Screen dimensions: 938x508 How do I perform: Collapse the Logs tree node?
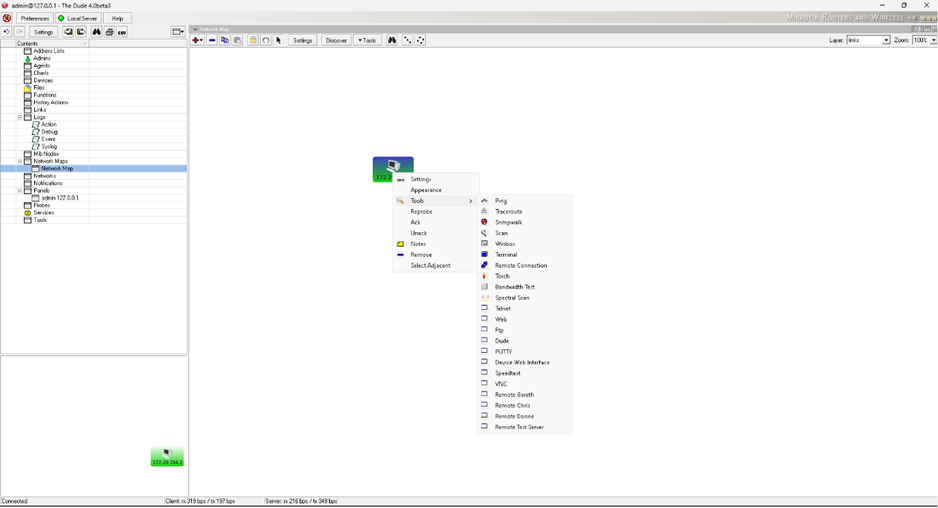point(20,117)
